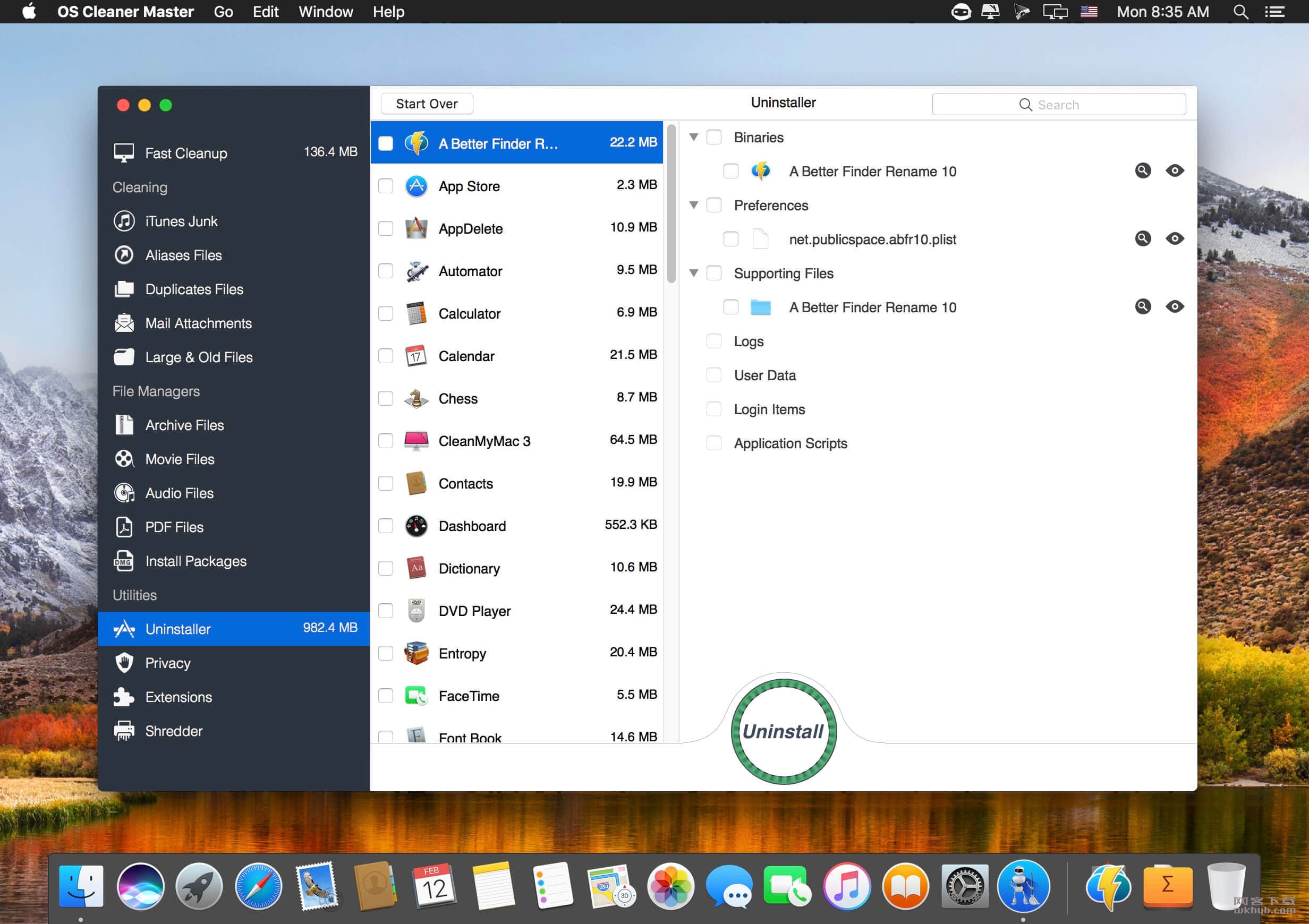Open Large & Old Files
Screen dimensions: 1309x924
(234, 357)
